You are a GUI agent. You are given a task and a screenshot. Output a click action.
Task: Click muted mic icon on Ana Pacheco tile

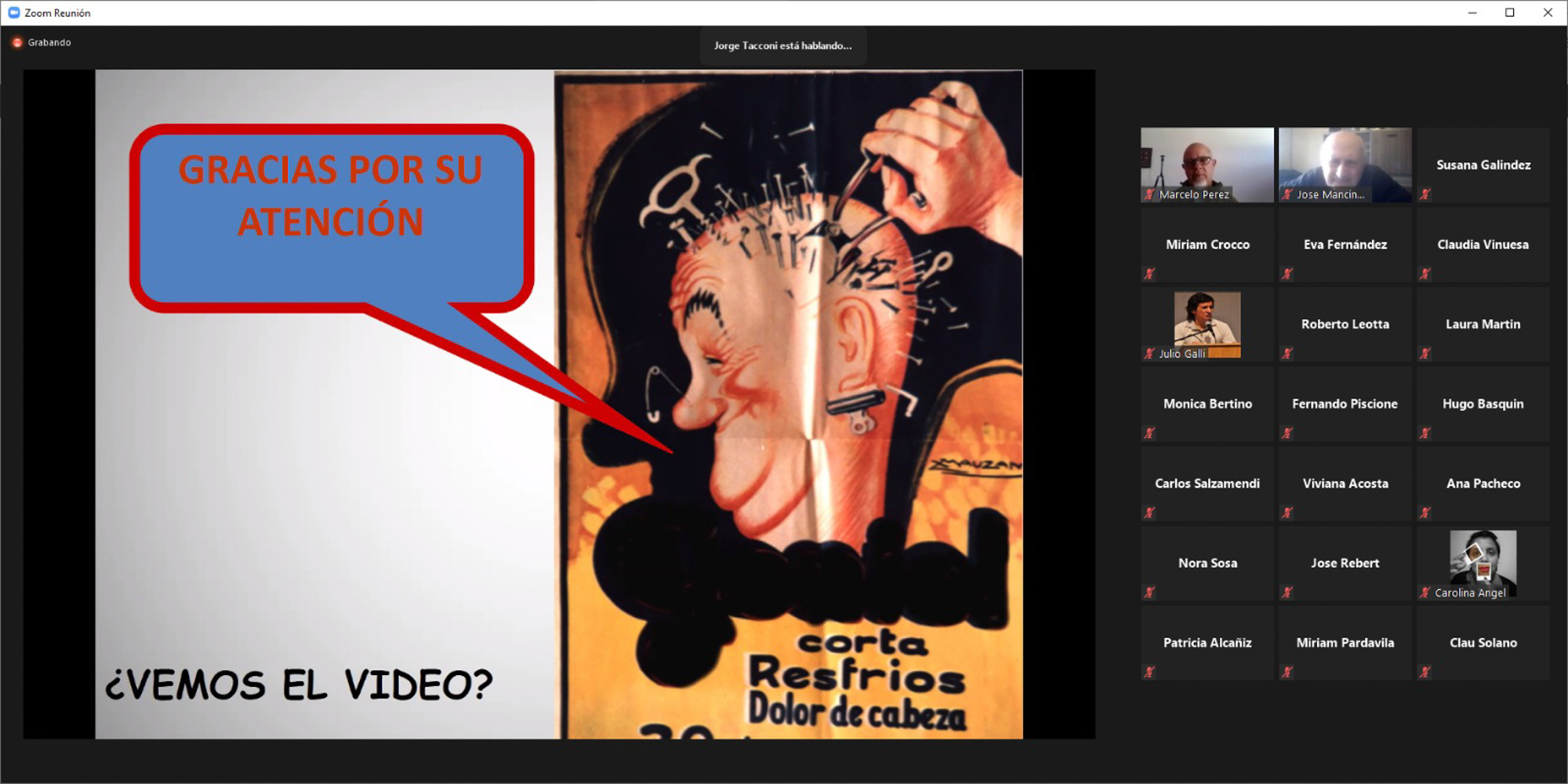1425,513
